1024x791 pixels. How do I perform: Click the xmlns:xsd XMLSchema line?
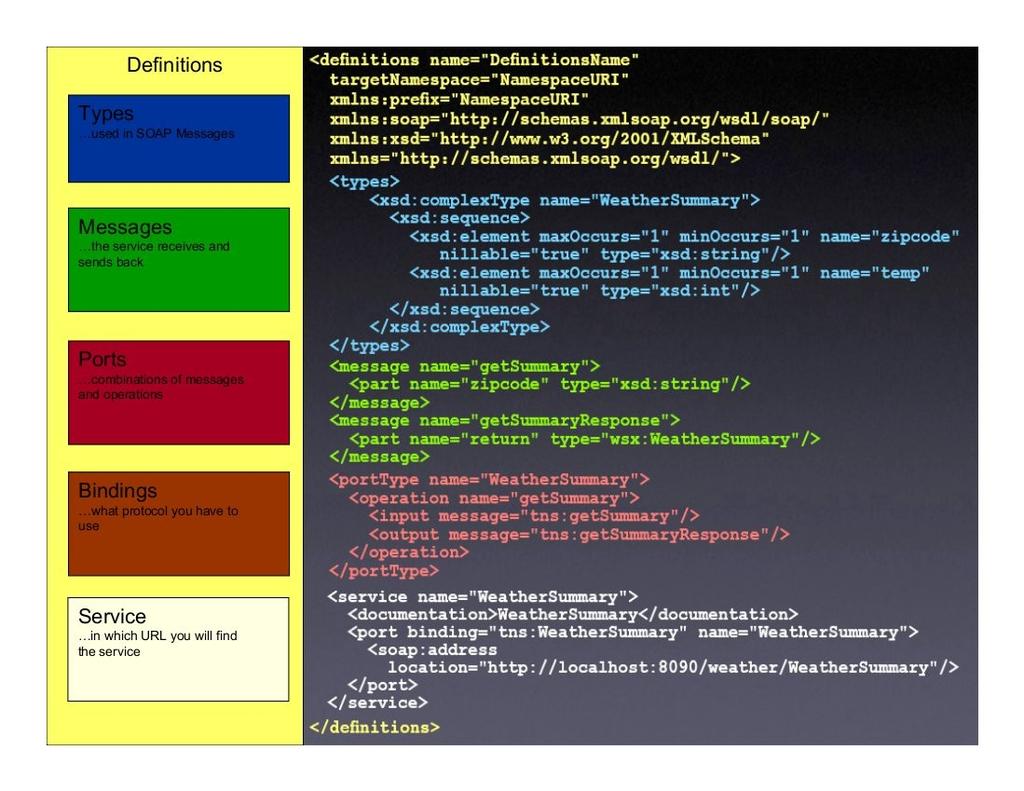pyautogui.click(x=549, y=139)
